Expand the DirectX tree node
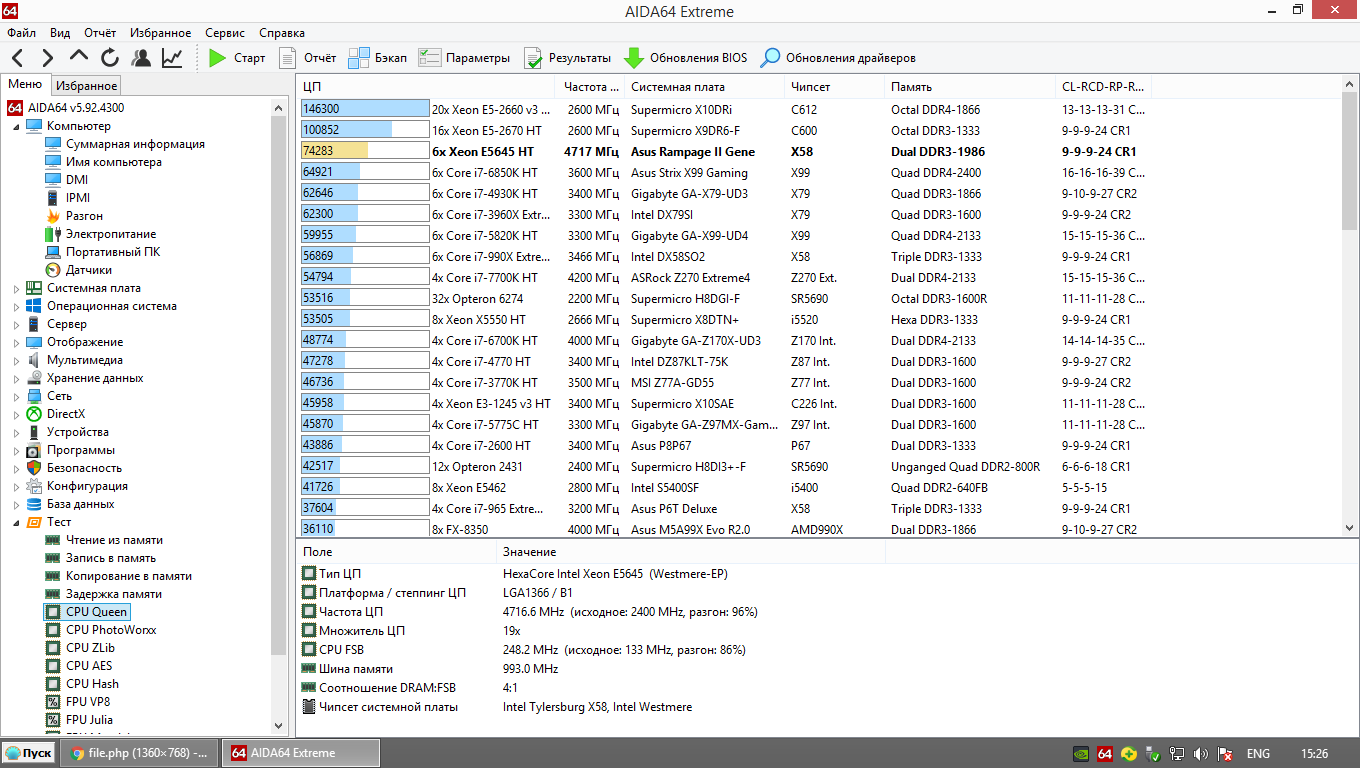The image size is (1360, 768). coord(16,415)
